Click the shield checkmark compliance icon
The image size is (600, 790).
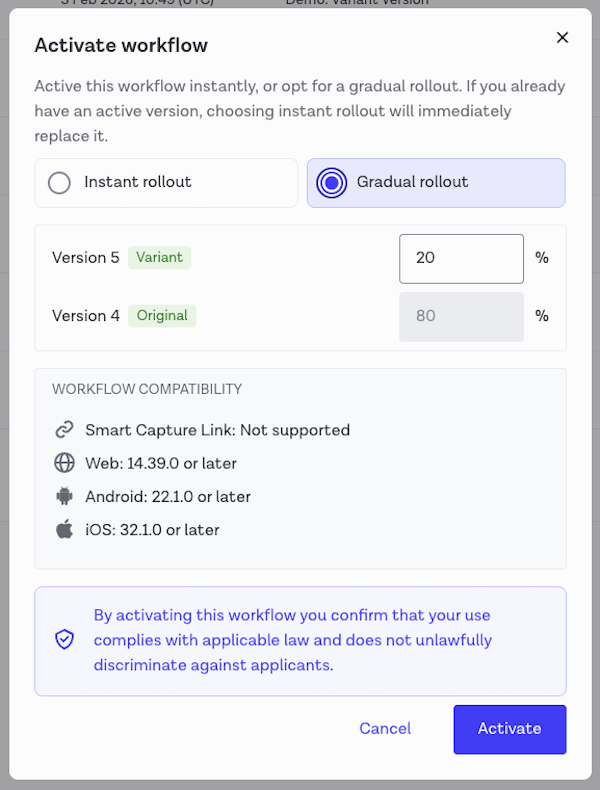click(x=65, y=639)
